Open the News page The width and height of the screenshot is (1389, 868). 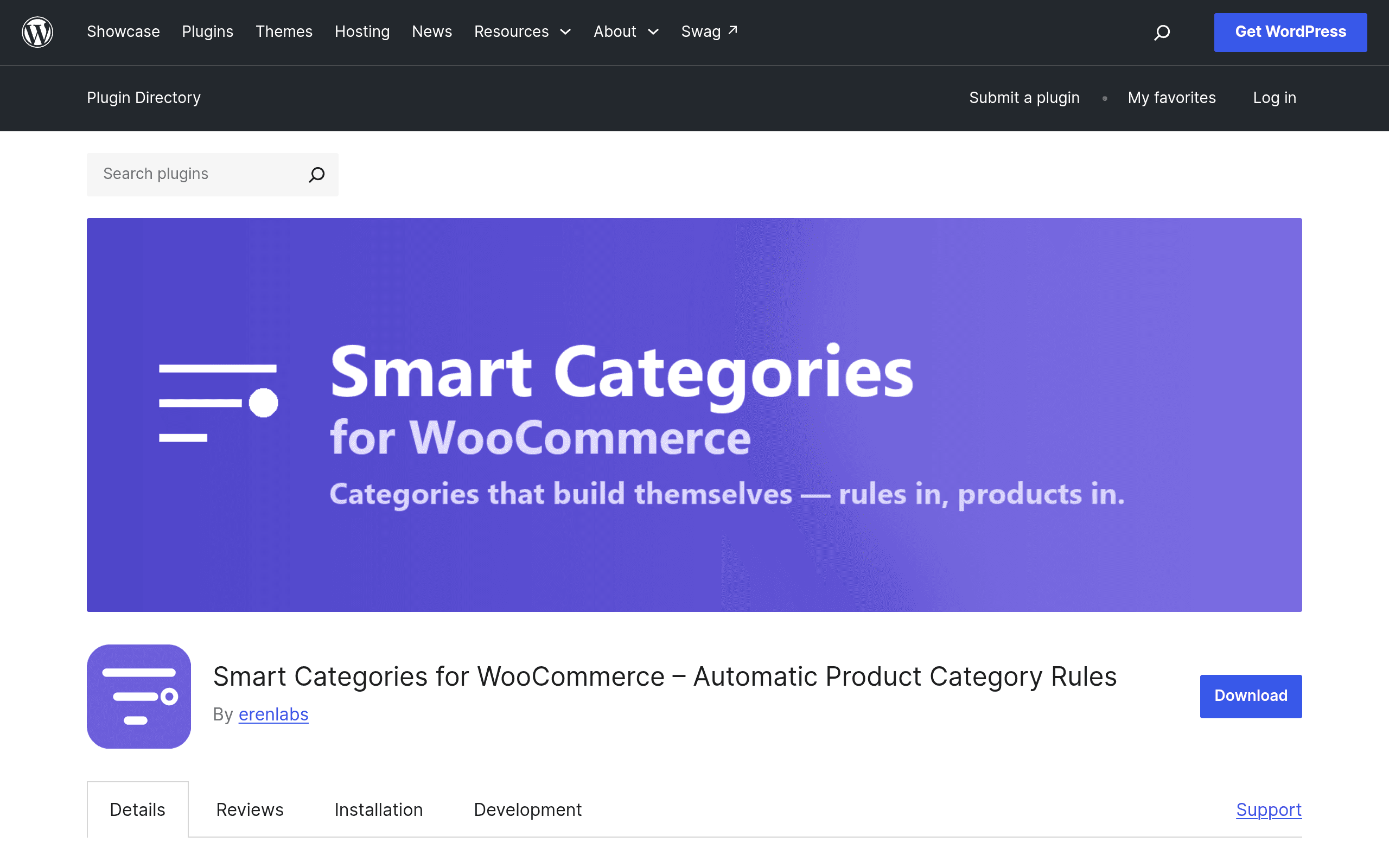(x=432, y=31)
